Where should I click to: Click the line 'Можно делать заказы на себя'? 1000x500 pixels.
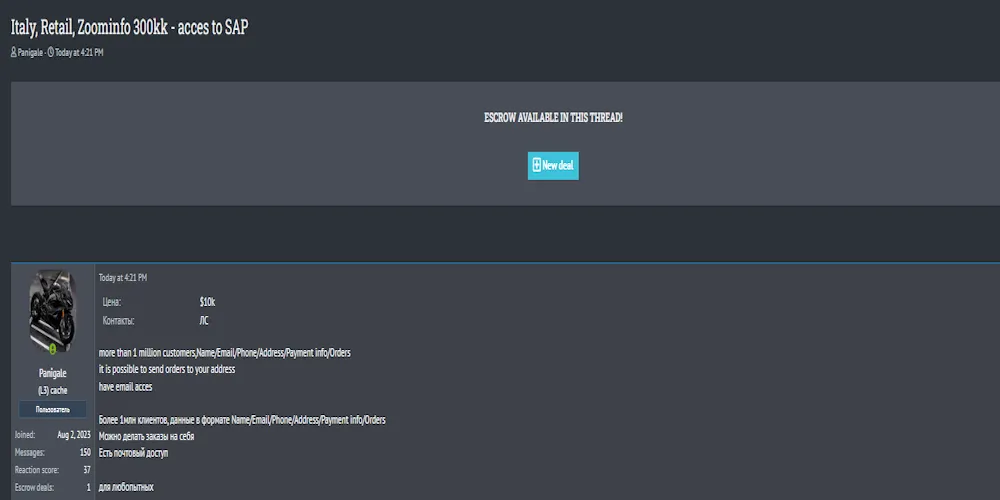(x=146, y=437)
